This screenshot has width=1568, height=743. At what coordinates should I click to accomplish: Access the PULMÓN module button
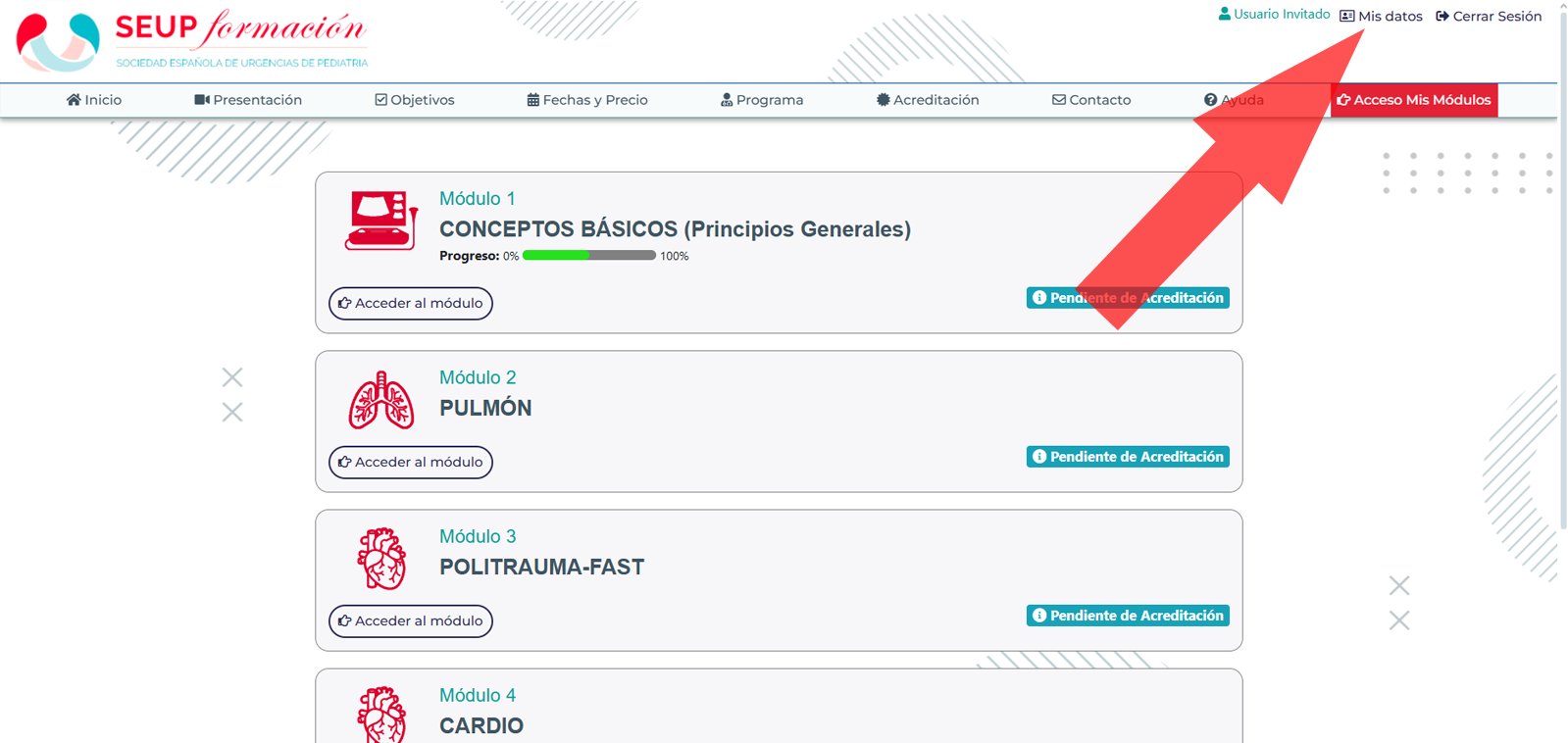tap(411, 462)
